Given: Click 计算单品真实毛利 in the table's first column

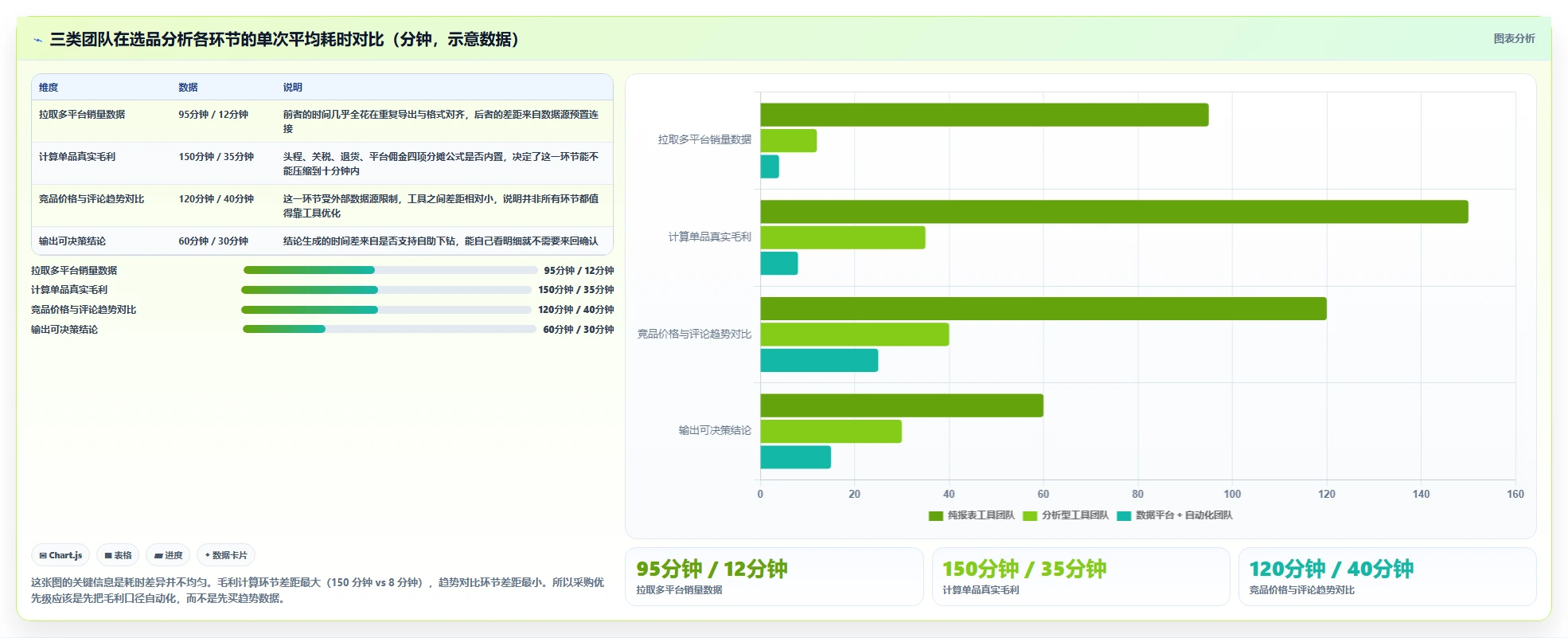Looking at the screenshot, I should pyautogui.click(x=77, y=157).
